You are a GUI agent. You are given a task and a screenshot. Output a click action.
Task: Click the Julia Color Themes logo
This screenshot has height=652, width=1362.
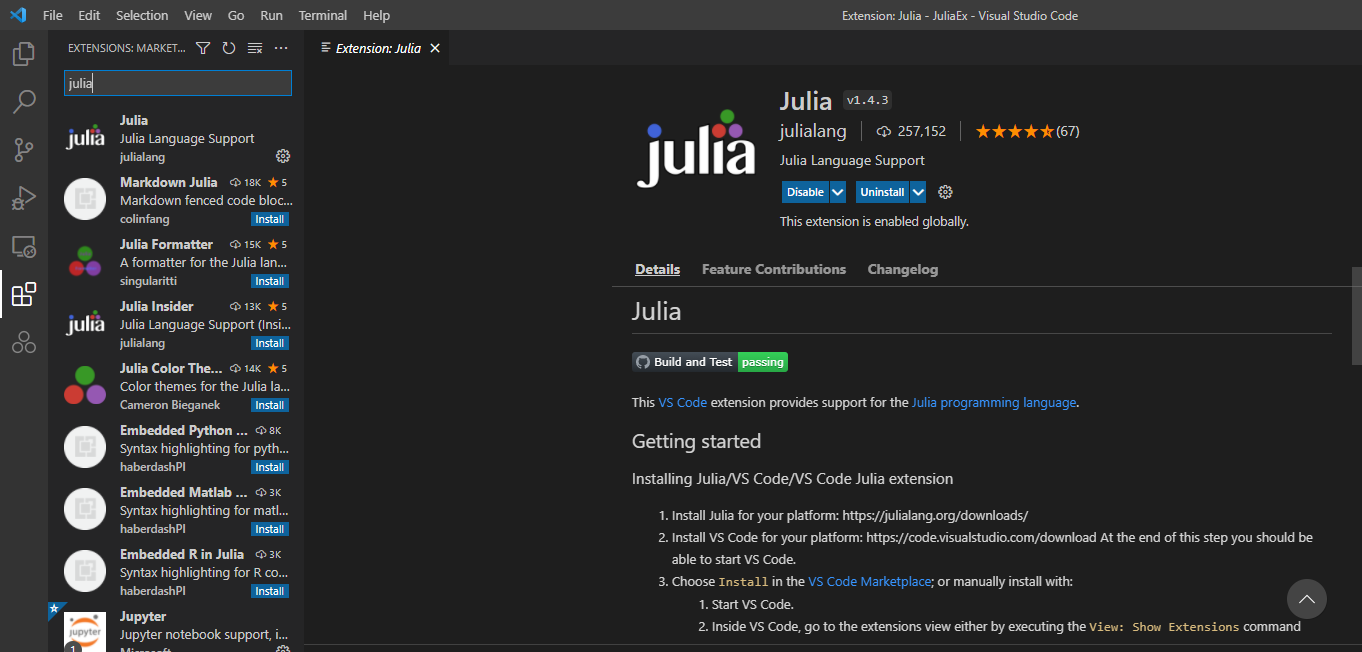pos(85,385)
